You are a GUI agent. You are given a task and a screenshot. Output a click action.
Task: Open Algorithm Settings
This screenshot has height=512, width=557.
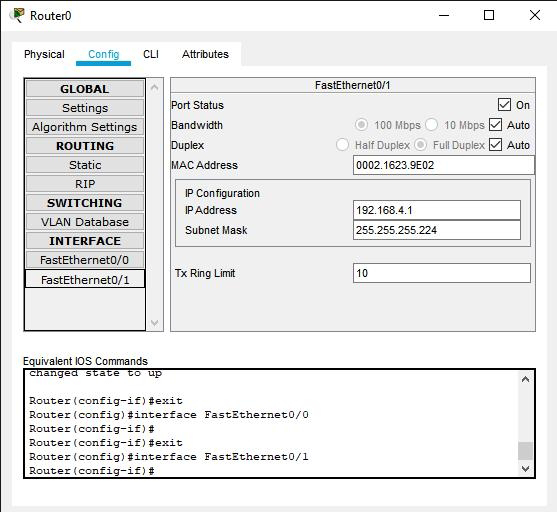85,127
